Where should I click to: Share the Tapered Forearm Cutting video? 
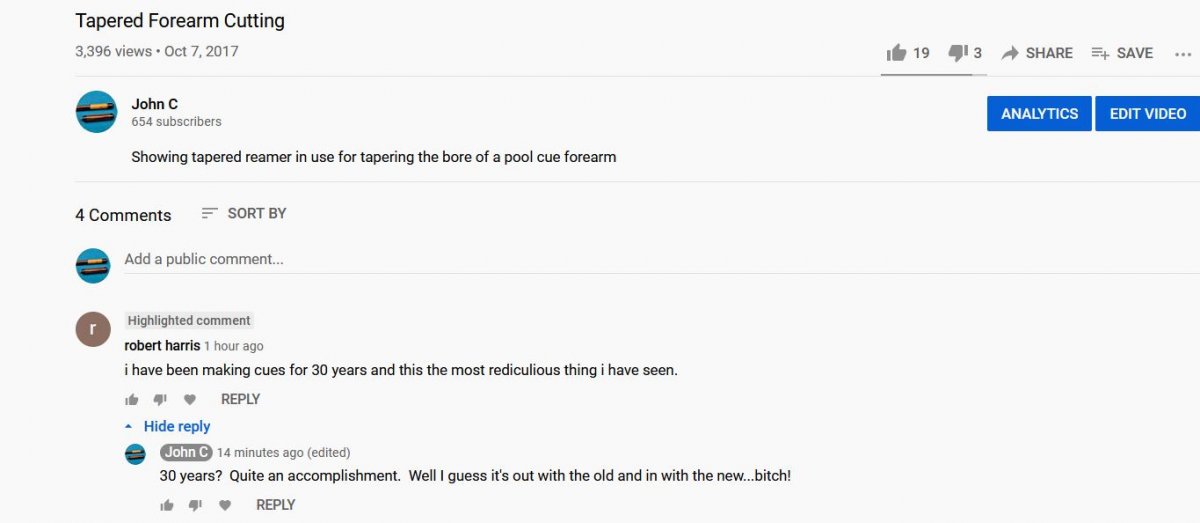click(1037, 53)
